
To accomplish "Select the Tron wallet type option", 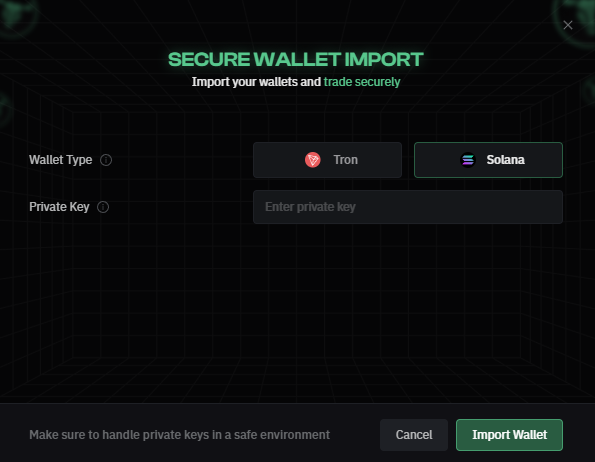I will point(327,160).
